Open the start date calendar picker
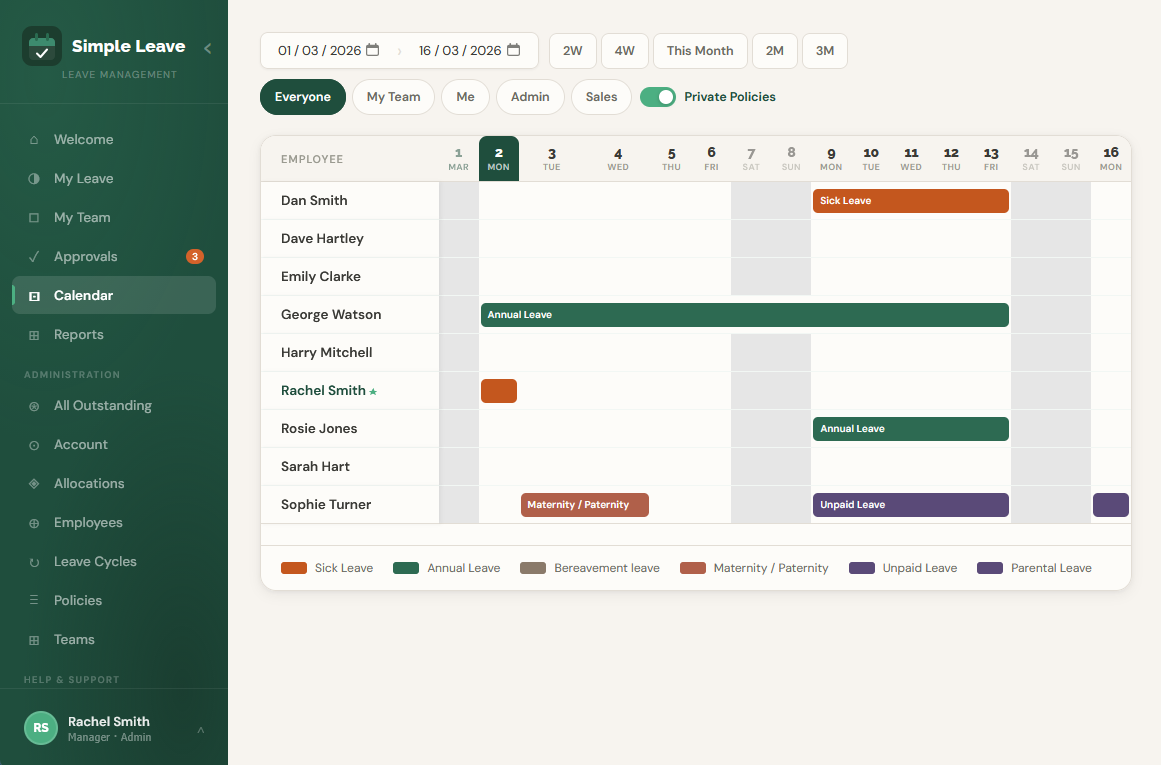 [x=372, y=50]
